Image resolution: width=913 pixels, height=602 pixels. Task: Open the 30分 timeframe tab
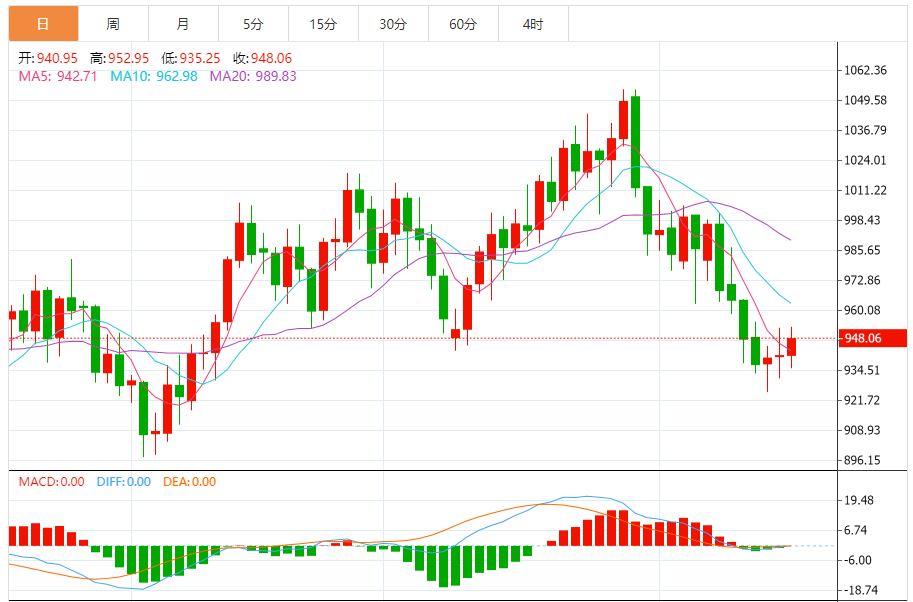click(x=393, y=24)
